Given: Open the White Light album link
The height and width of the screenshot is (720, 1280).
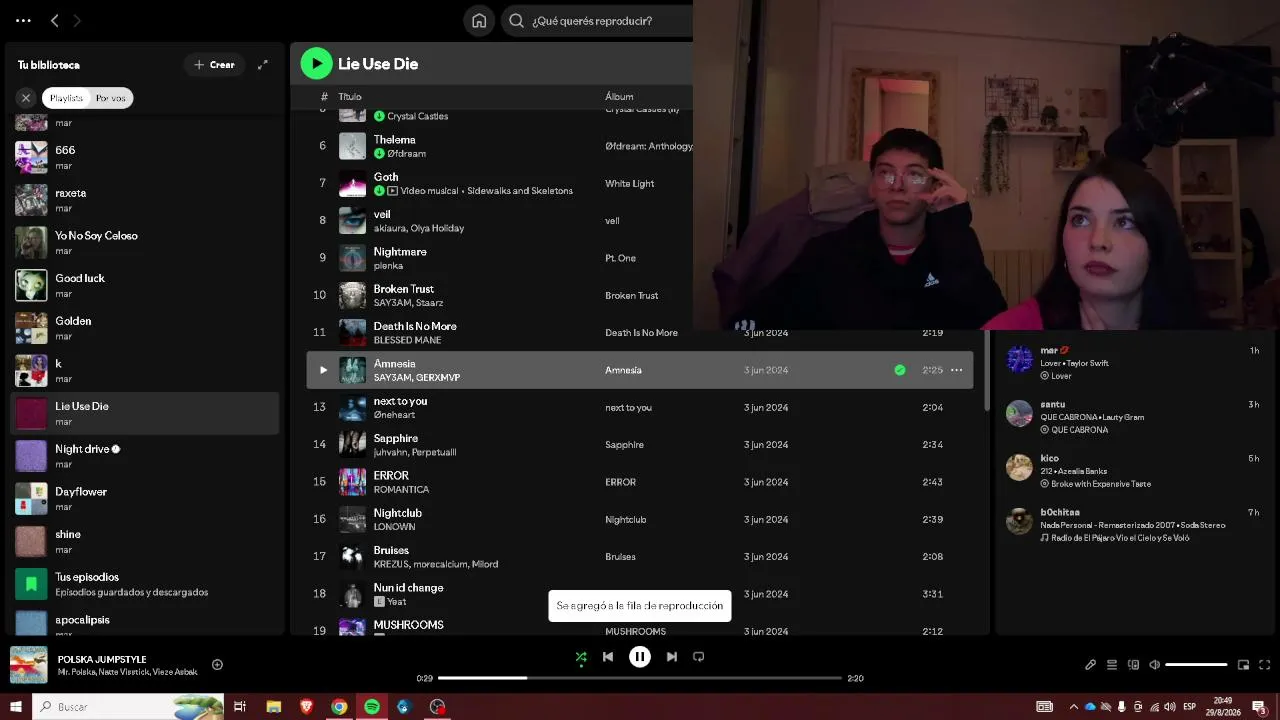Looking at the screenshot, I should tap(629, 184).
